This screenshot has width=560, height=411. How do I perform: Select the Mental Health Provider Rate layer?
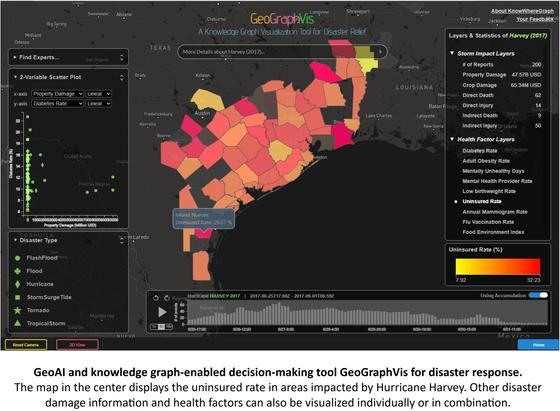coord(497,181)
